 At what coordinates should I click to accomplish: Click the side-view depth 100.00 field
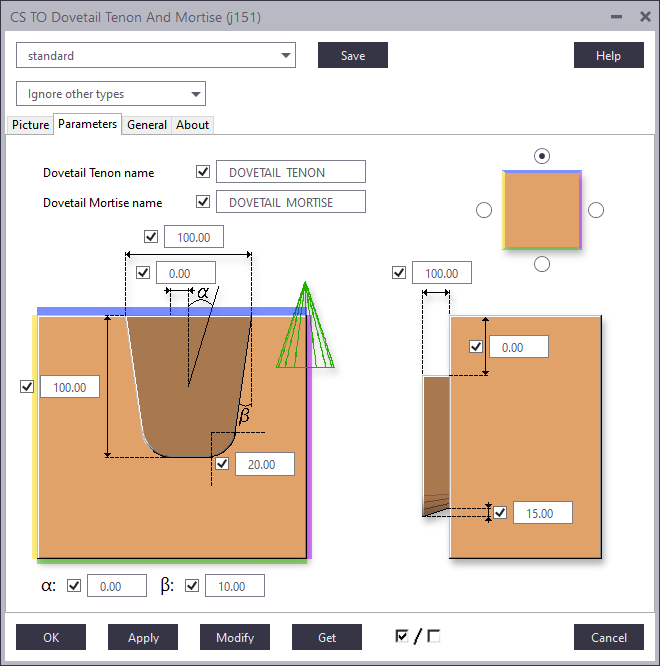click(x=442, y=273)
